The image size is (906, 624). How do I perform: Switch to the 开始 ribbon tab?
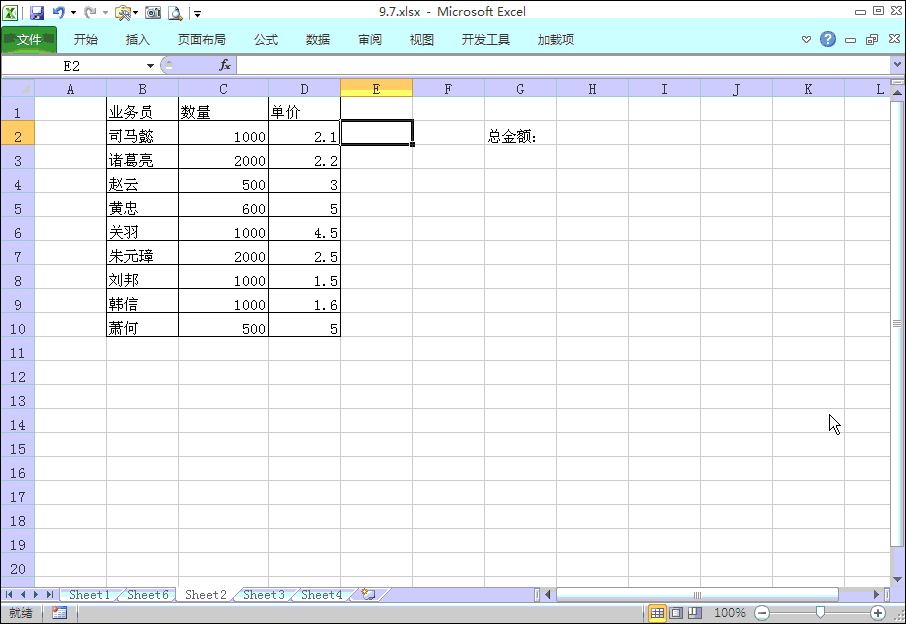tap(86, 39)
